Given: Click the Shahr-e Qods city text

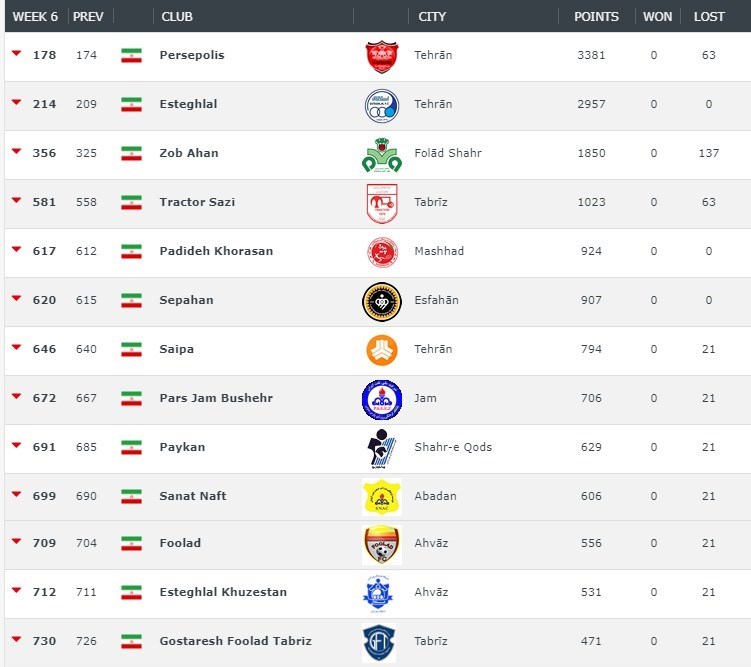Looking at the screenshot, I should pos(453,447).
